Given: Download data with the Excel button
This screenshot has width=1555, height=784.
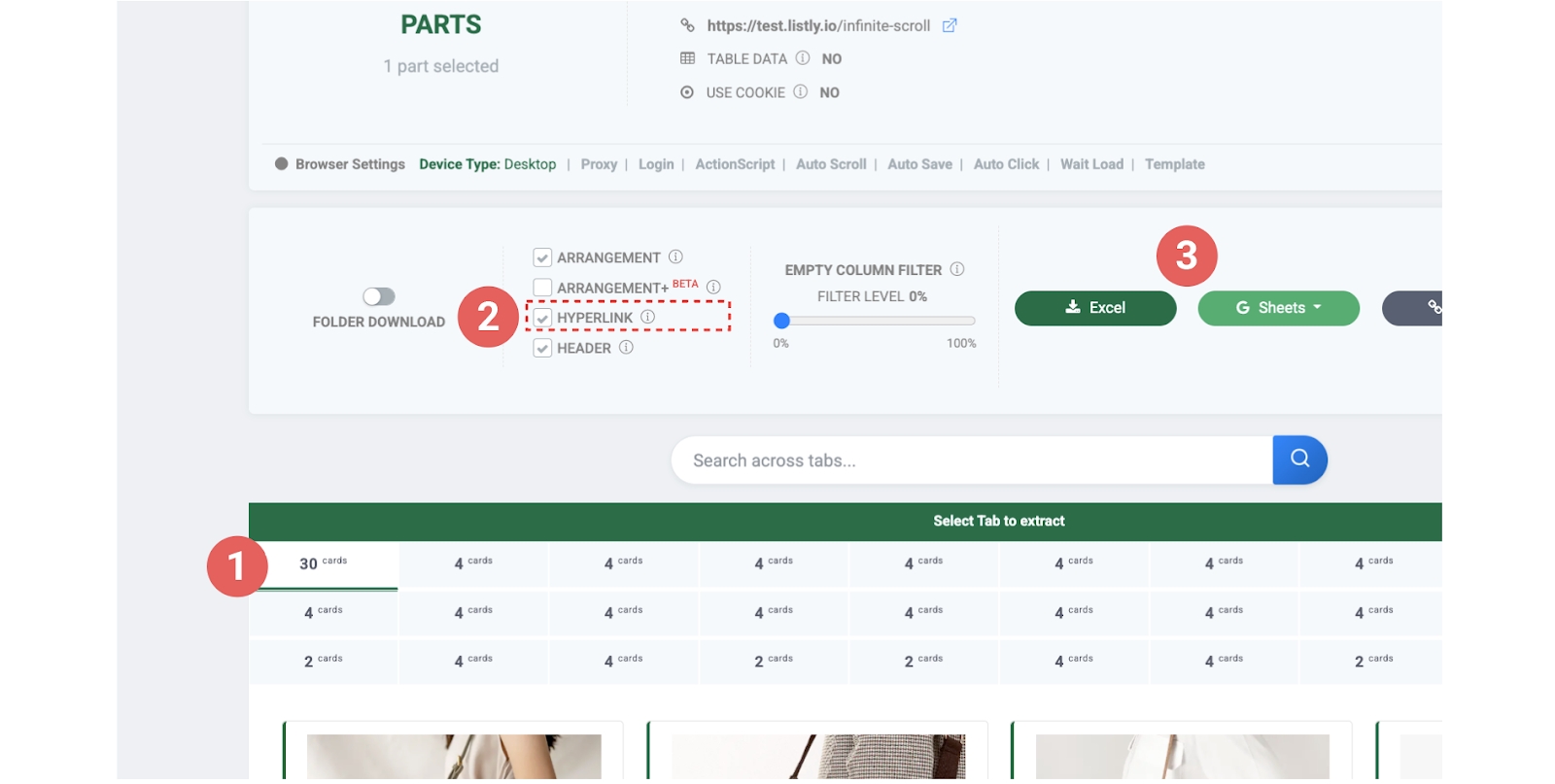Looking at the screenshot, I should 1095,308.
